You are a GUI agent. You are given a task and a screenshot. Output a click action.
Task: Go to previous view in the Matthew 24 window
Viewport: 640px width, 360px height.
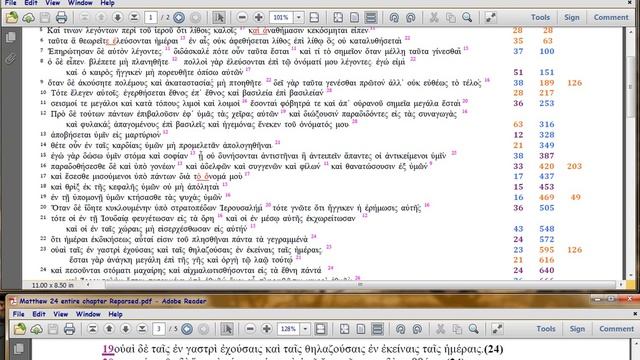tap(187, 329)
